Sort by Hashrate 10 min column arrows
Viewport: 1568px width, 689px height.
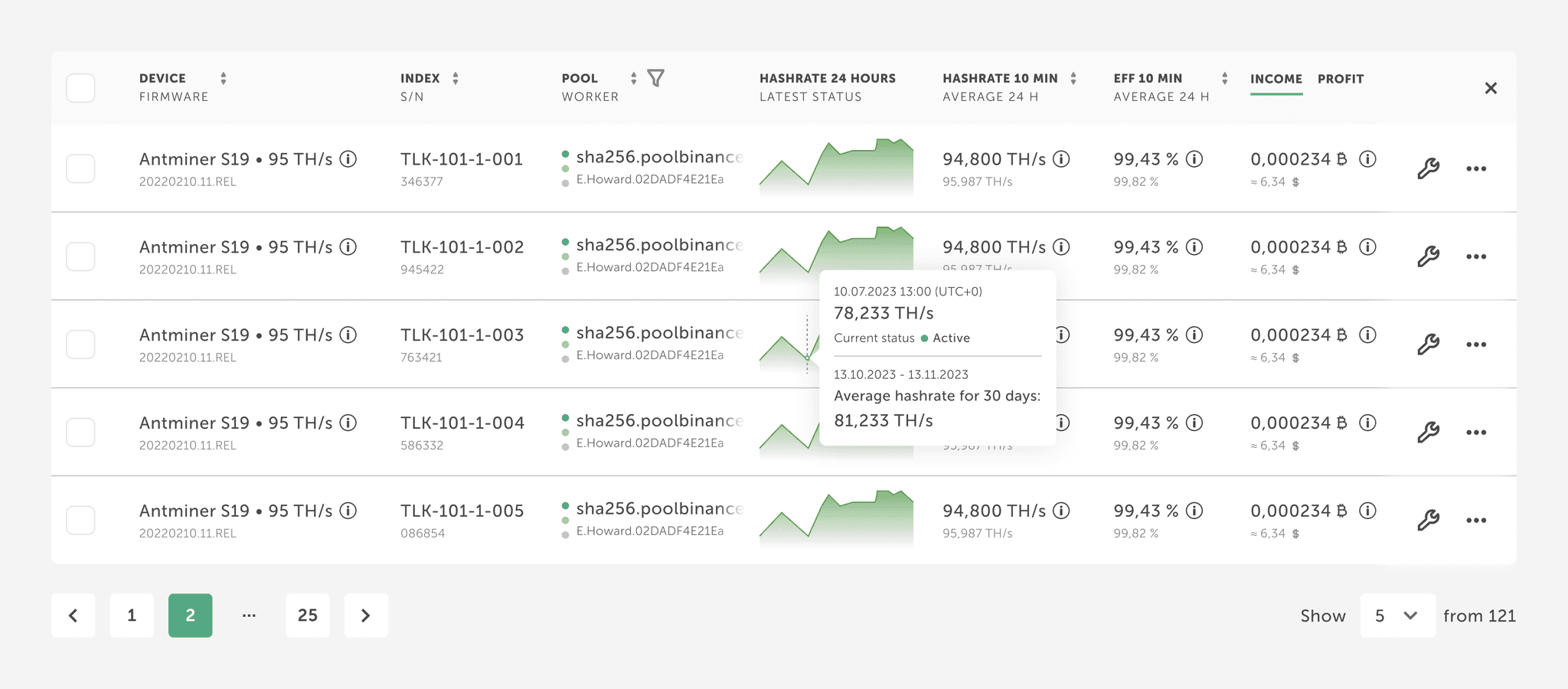(x=1073, y=78)
